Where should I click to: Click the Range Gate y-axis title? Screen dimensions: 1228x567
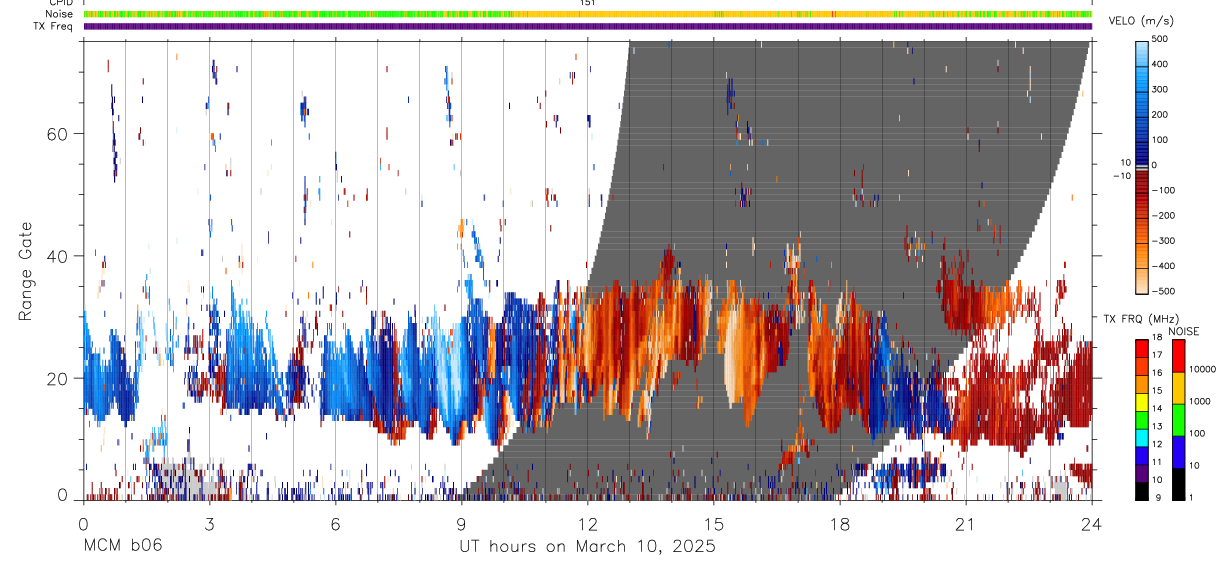26,272
